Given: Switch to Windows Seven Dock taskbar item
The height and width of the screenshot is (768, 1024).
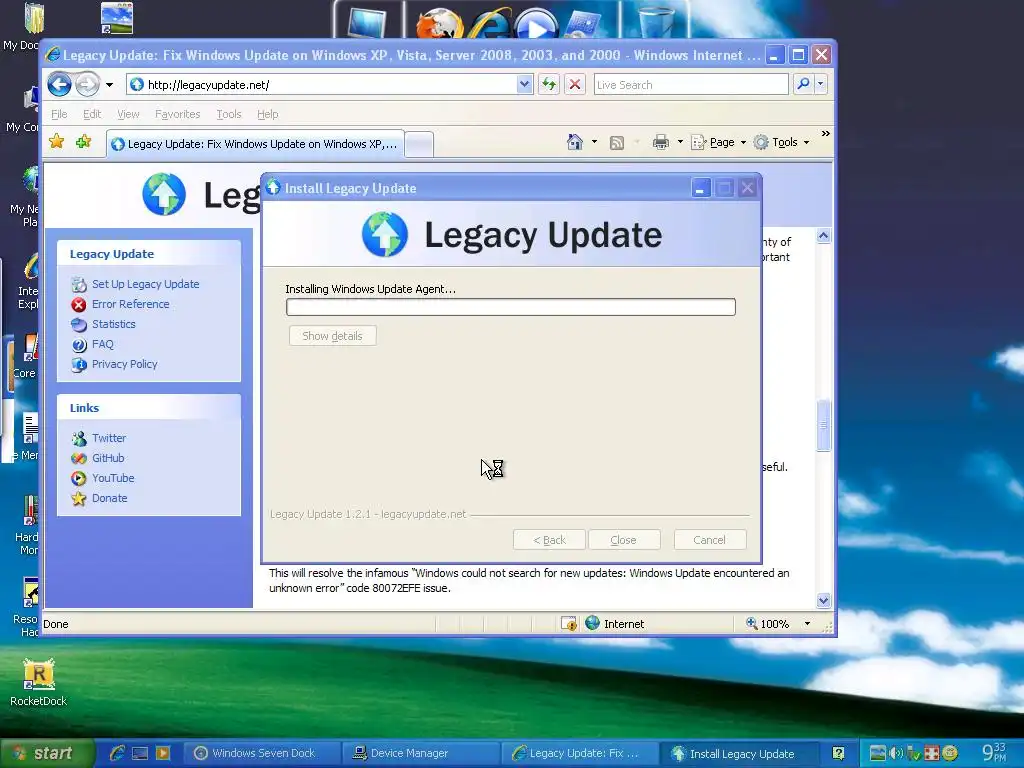Looking at the screenshot, I should 263,753.
